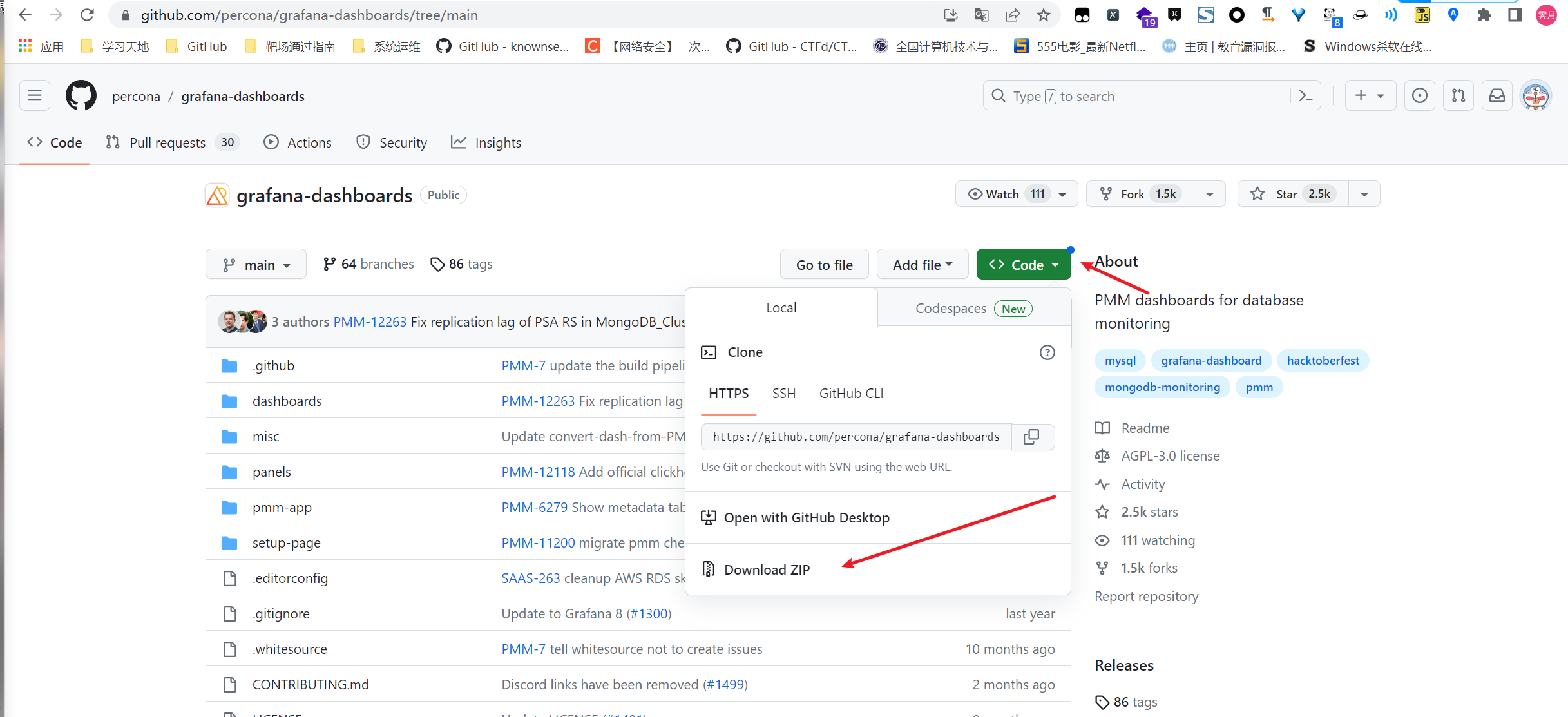Click the Clone help question mark icon
This screenshot has height=717, width=1568.
pos(1047,352)
